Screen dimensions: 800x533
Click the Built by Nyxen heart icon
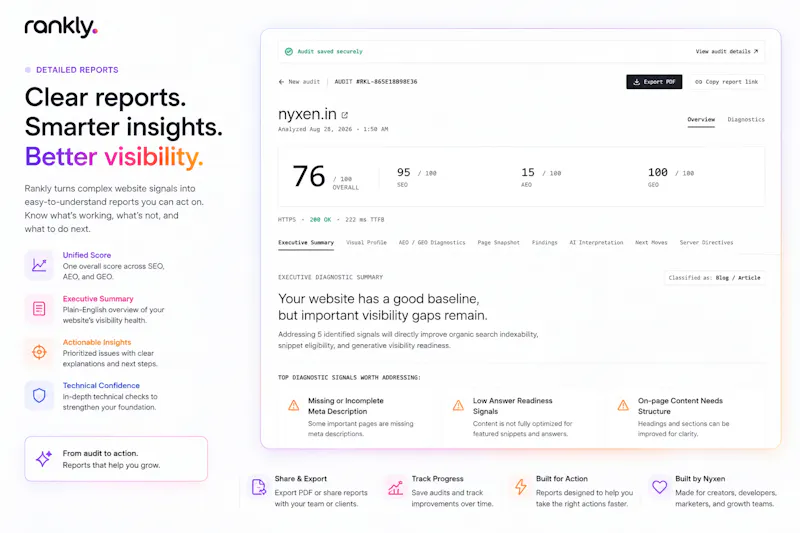(660, 487)
